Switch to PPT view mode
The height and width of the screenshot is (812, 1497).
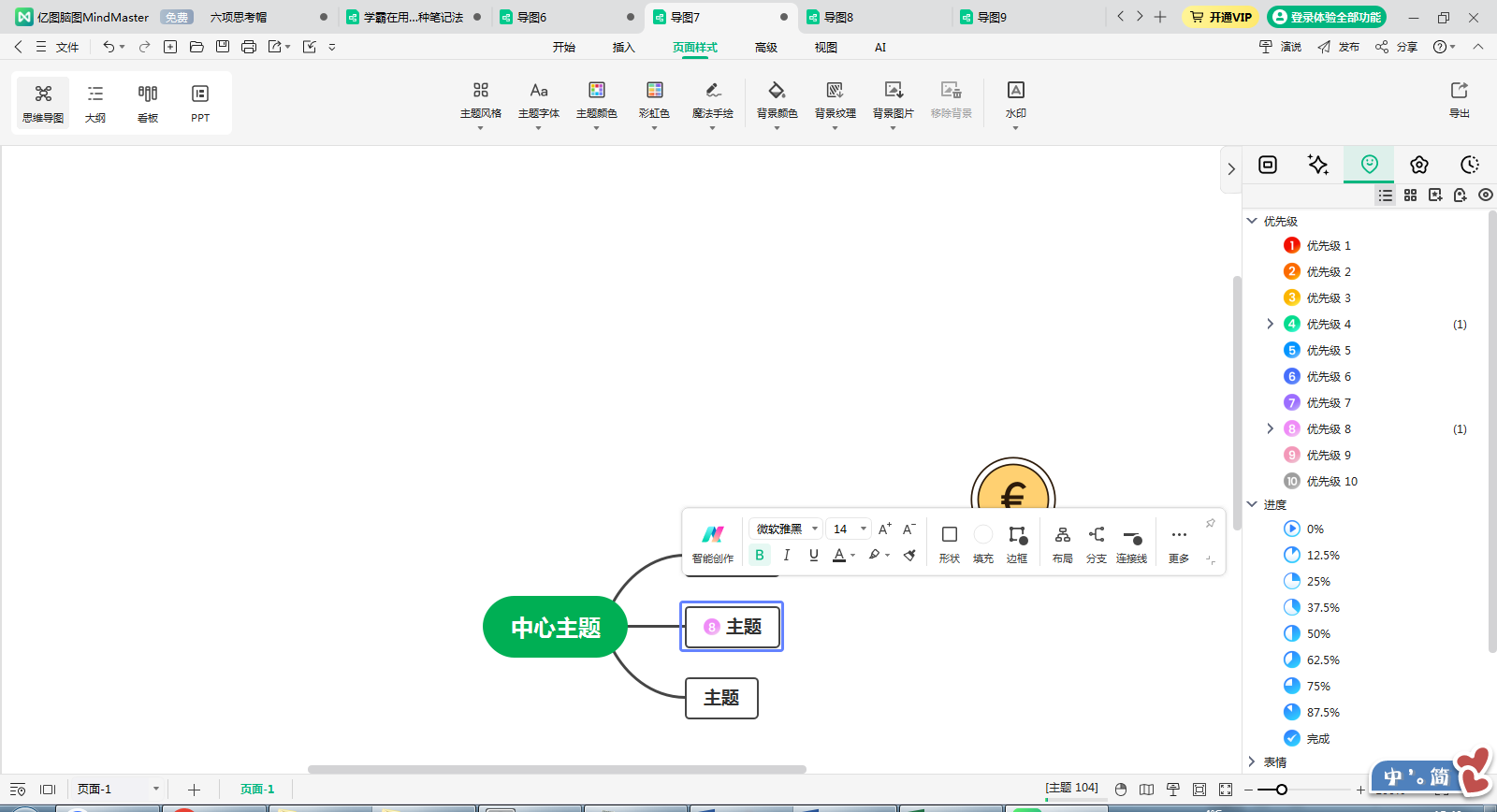[x=200, y=103]
